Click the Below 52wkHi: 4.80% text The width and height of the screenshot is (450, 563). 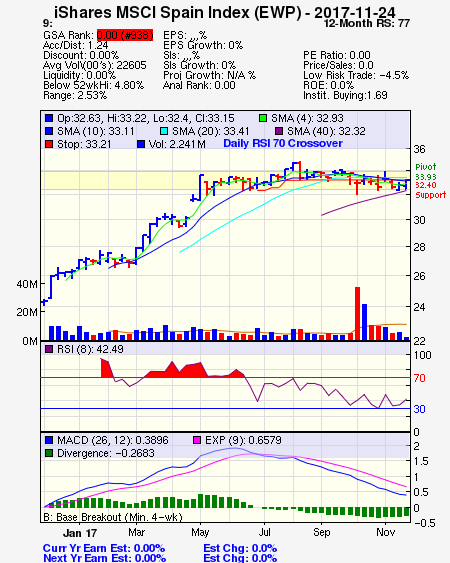93,85
